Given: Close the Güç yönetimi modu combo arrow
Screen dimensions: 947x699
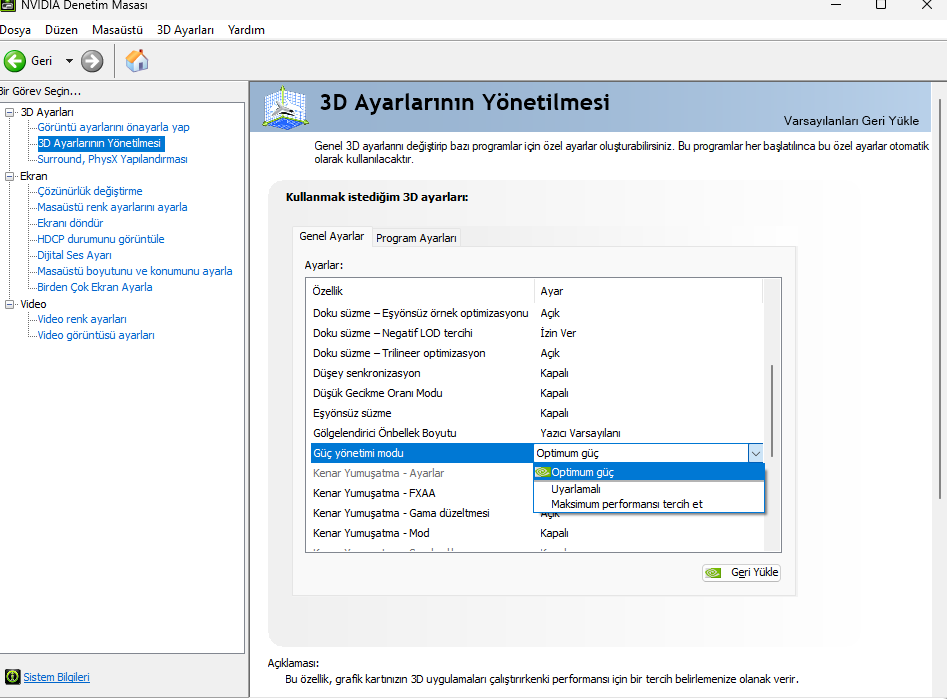Looking at the screenshot, I should 756,453.
